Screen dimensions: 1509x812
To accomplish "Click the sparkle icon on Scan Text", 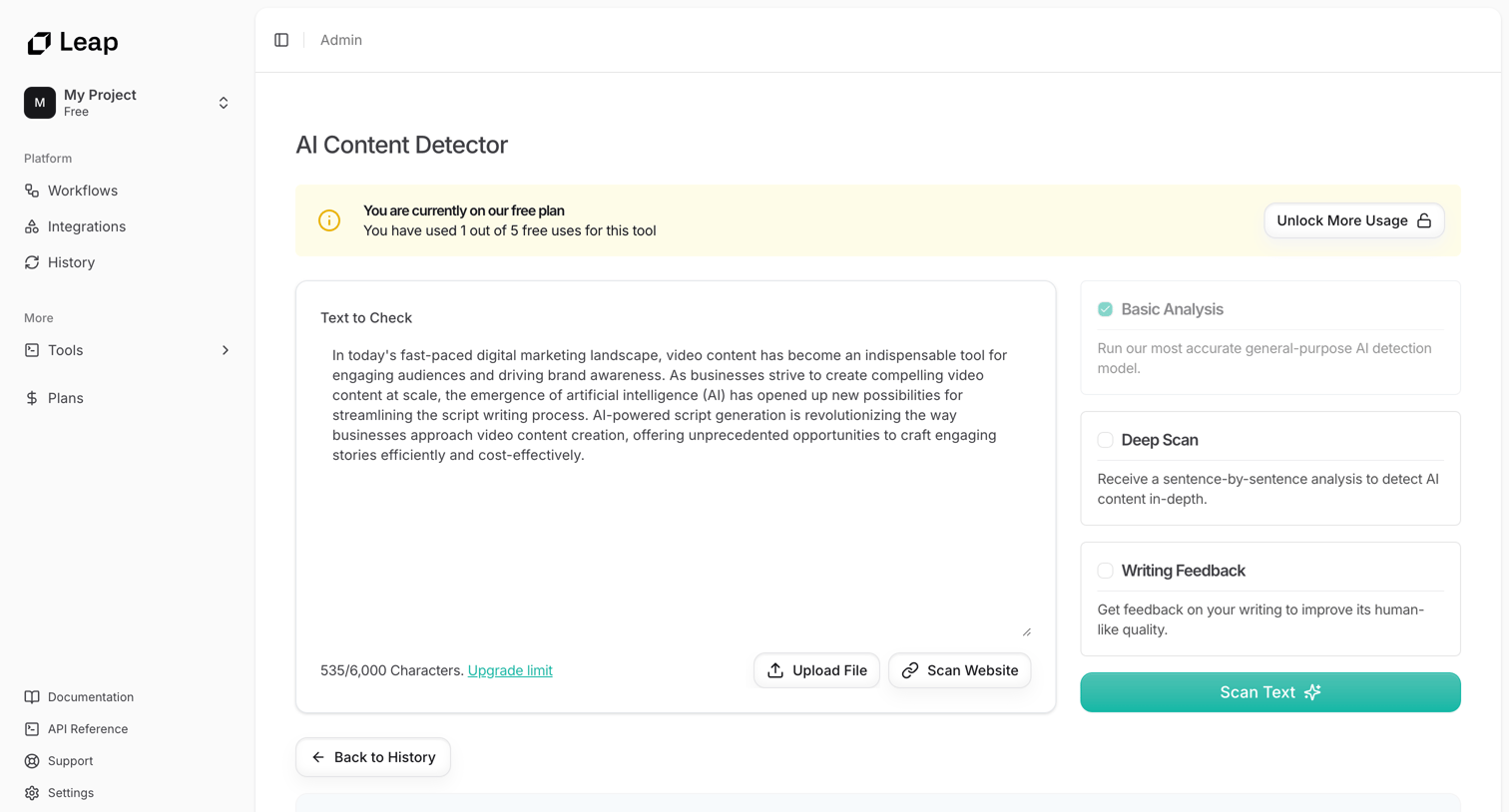I will (1312, 692).
